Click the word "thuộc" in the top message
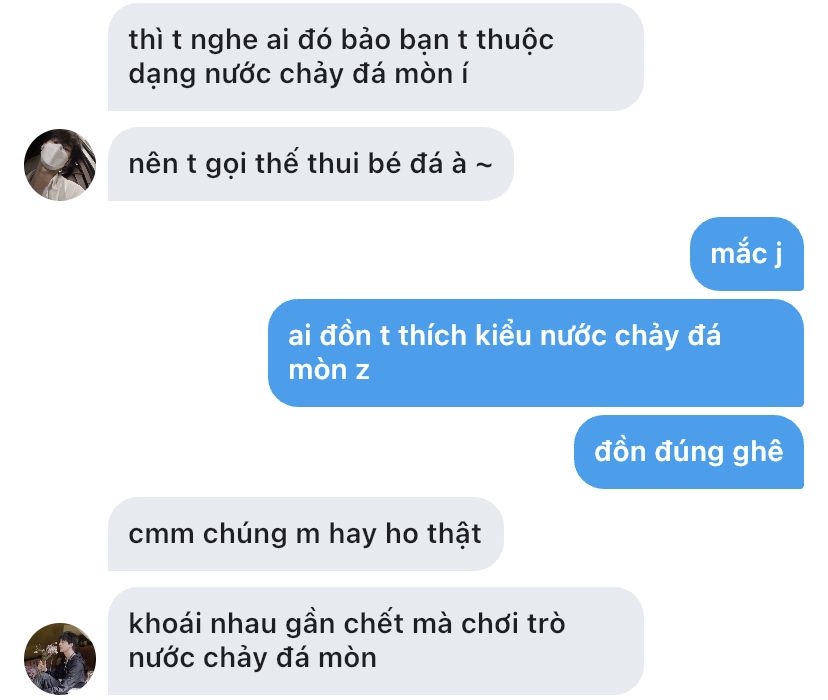Image resolution: width=828 pixels, height=700 pixels. (x=515, y=40)
